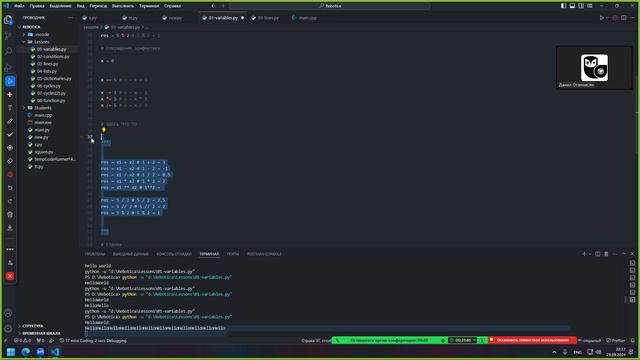
Task: Open the Search view in the activity bar
Action: click(x=8, y=51)
